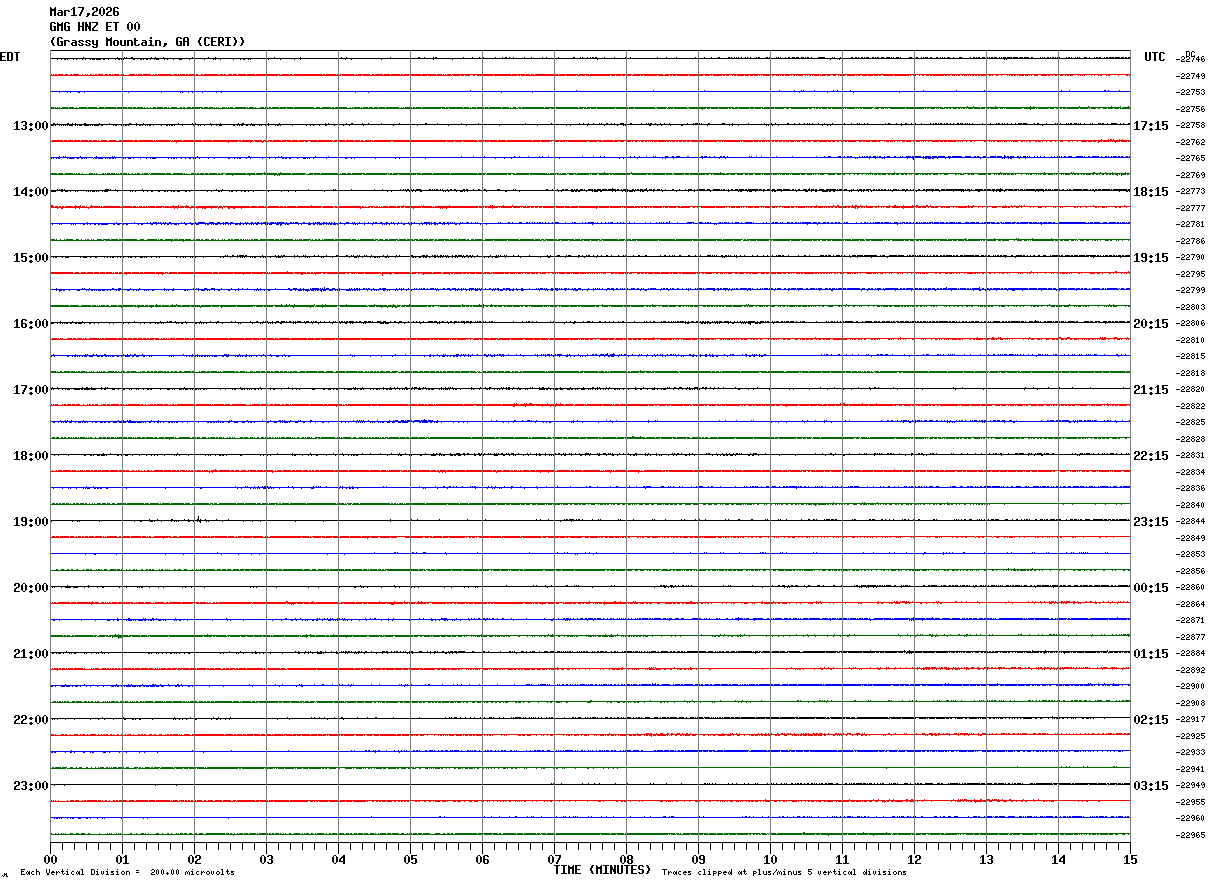The image size is (1210, 886).
Task: Click the 'EDT' time zone label
Action: pos(10,57)
